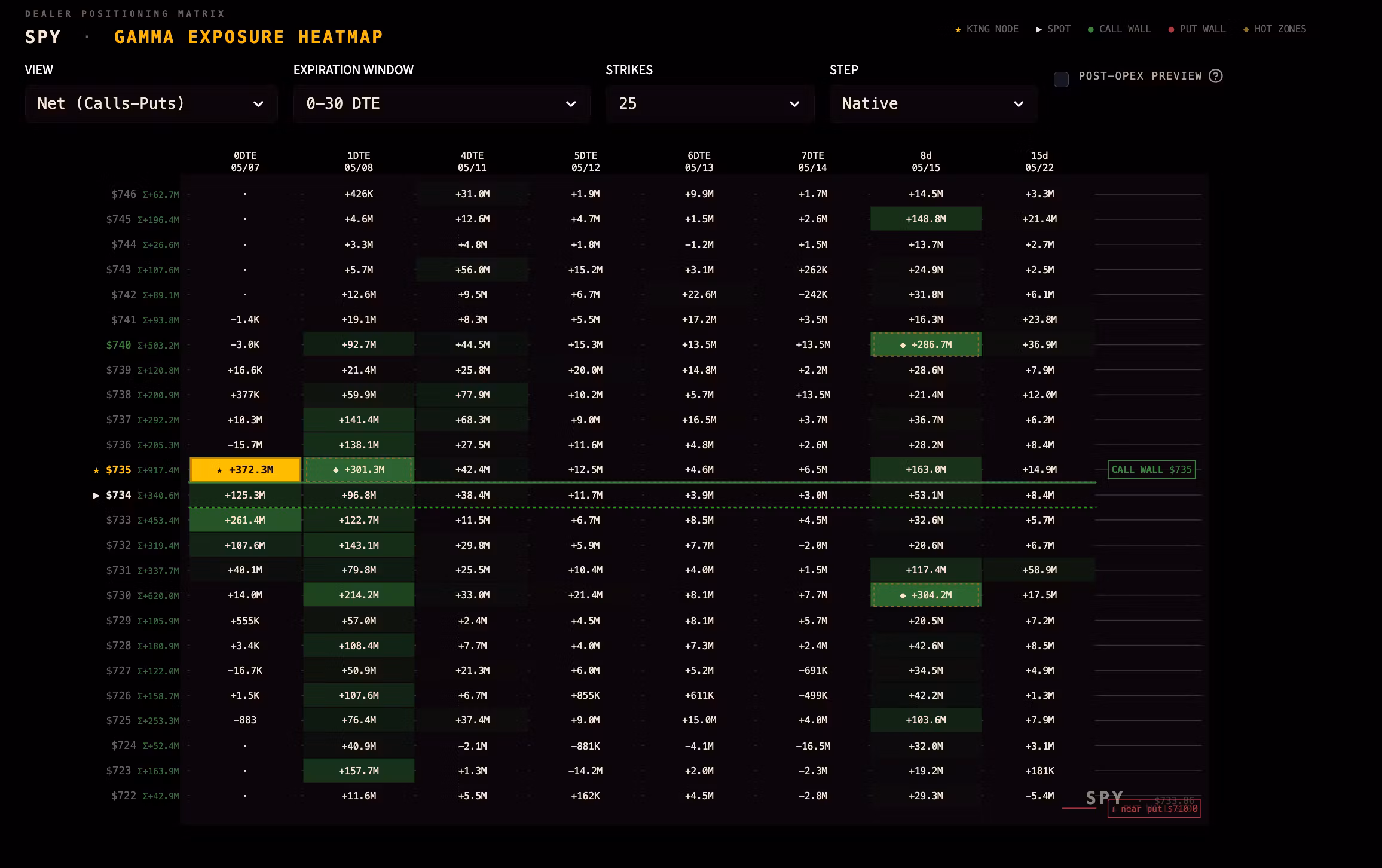Click the $730 strike row label
Screen dimensions: 1382x868
point(118,595)
